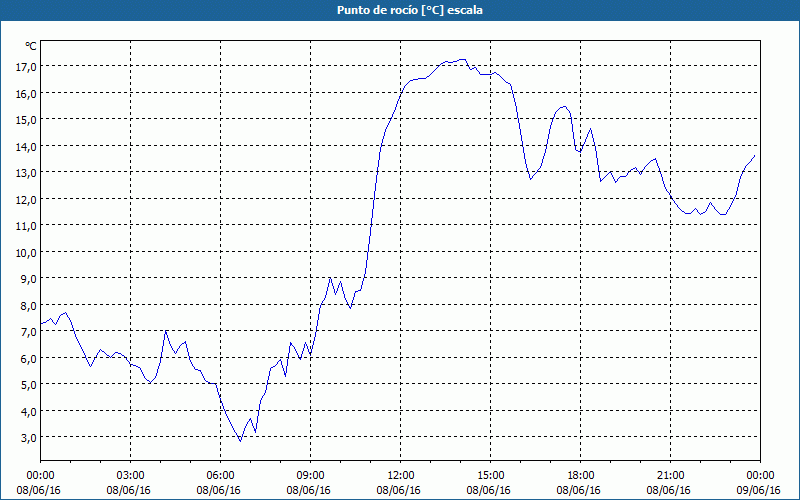The height and width of the screenshot is (500, 800).
Task: Select the 08/06/16 date under 12:00
Action: [x=398, y=490]
